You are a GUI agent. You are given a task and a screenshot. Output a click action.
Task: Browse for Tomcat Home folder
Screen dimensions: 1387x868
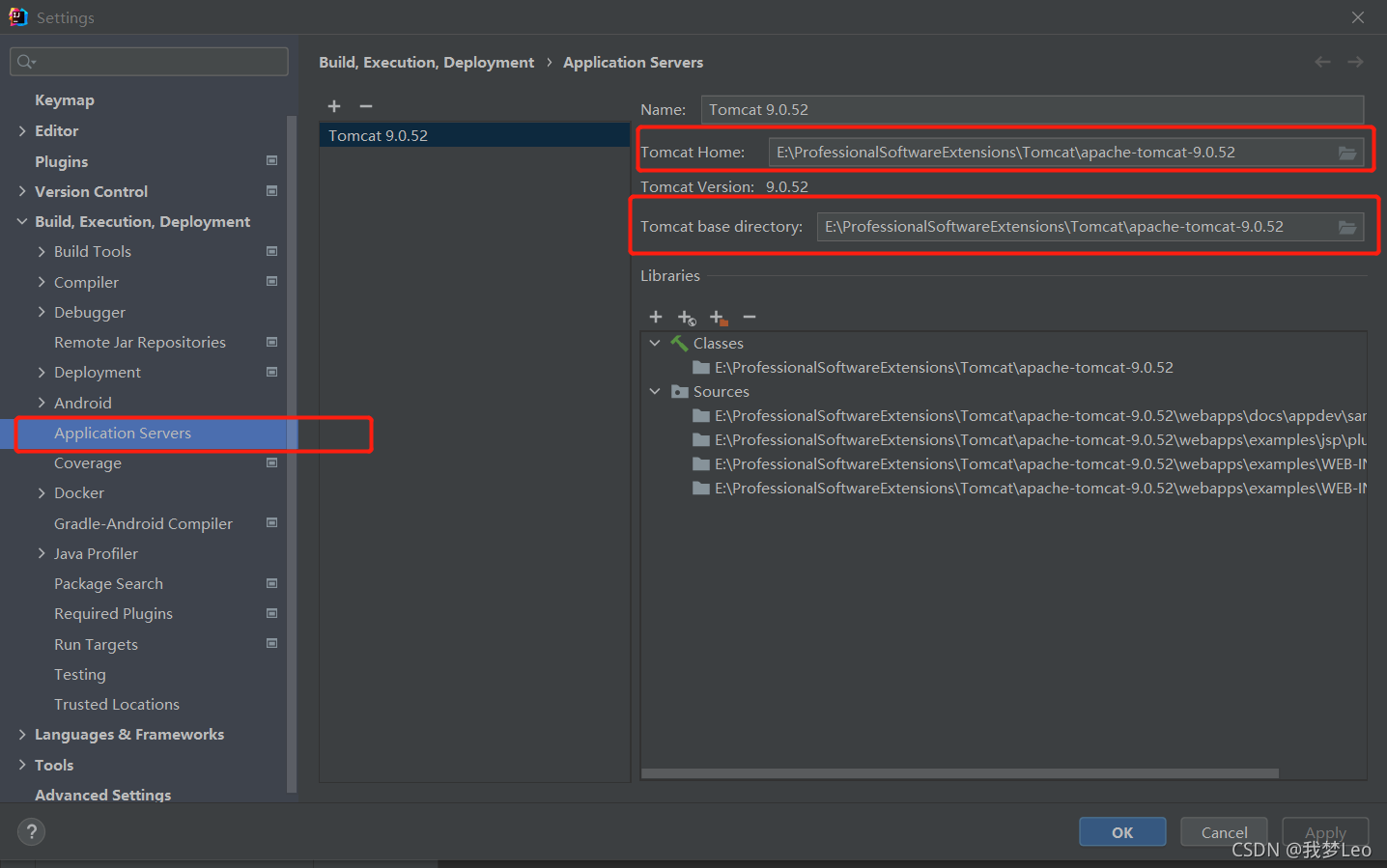coord(1347,153)
